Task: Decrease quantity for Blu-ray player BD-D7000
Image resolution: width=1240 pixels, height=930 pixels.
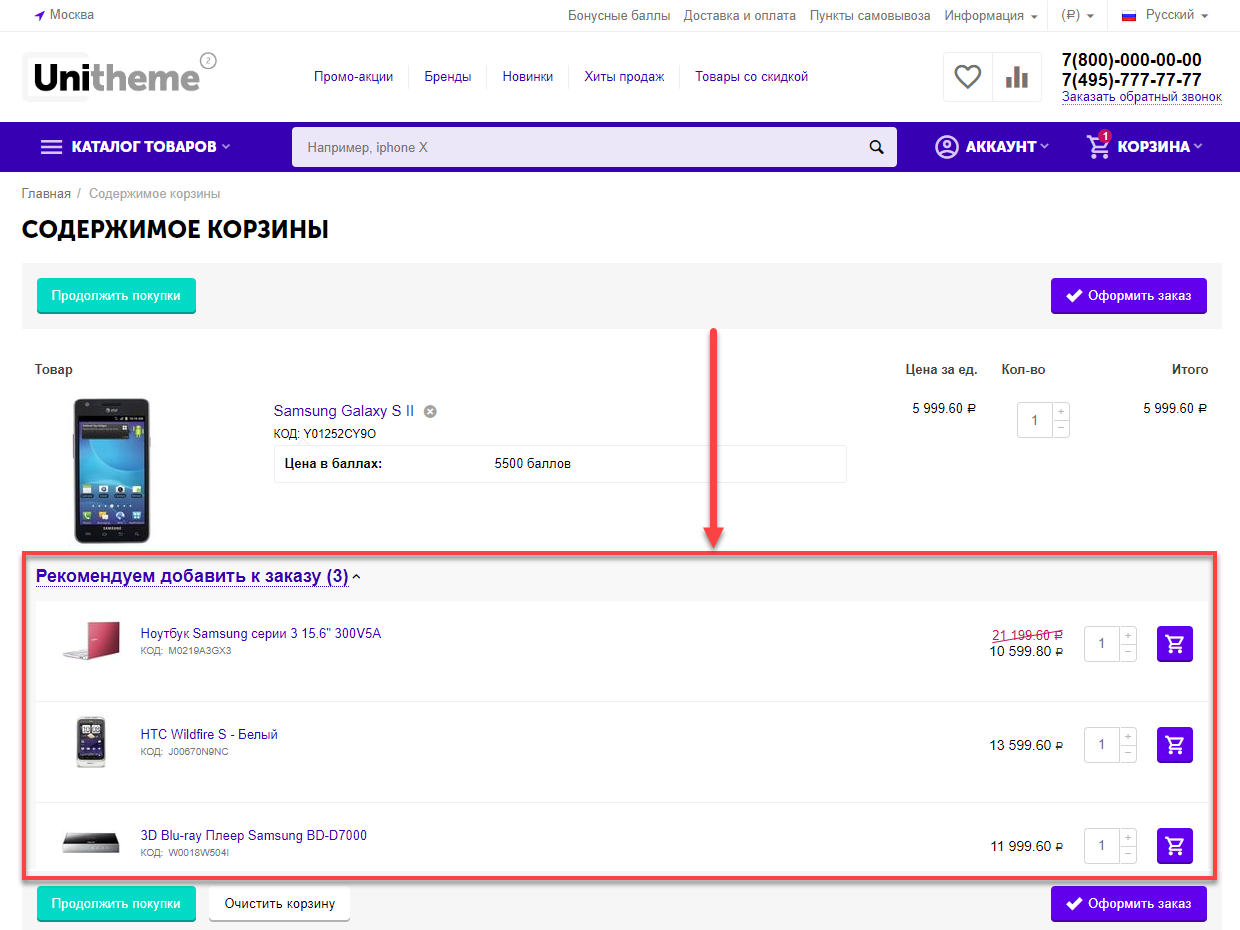Action: (1128, 855)
